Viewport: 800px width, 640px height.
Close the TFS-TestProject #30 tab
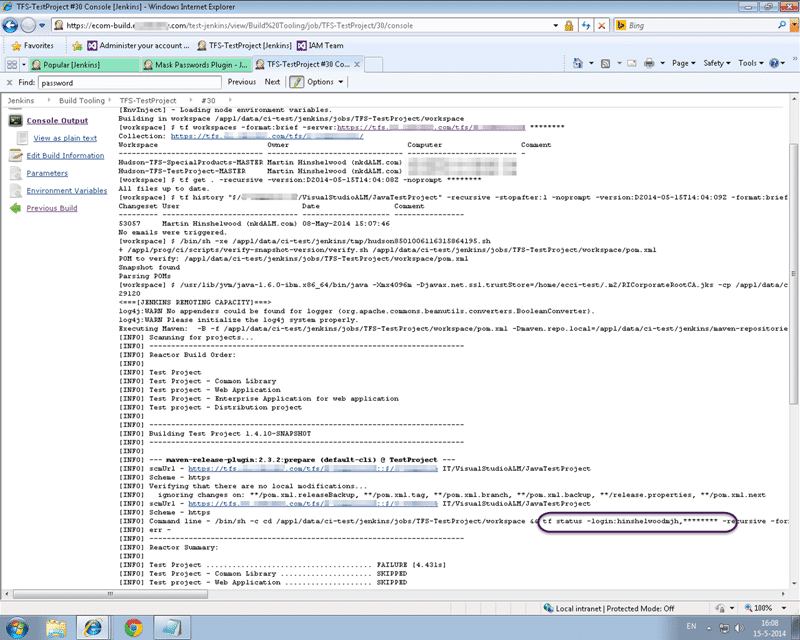tap(357, 64)
